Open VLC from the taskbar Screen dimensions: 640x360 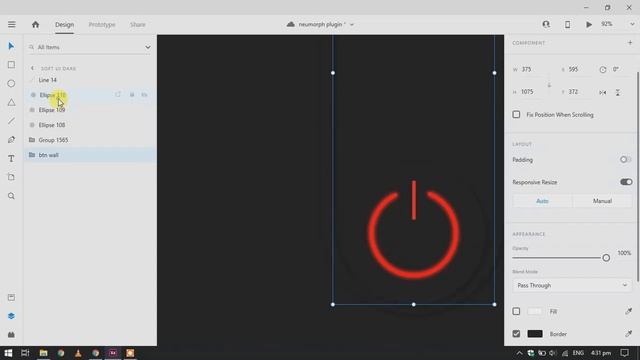click(x=78, y=353)
